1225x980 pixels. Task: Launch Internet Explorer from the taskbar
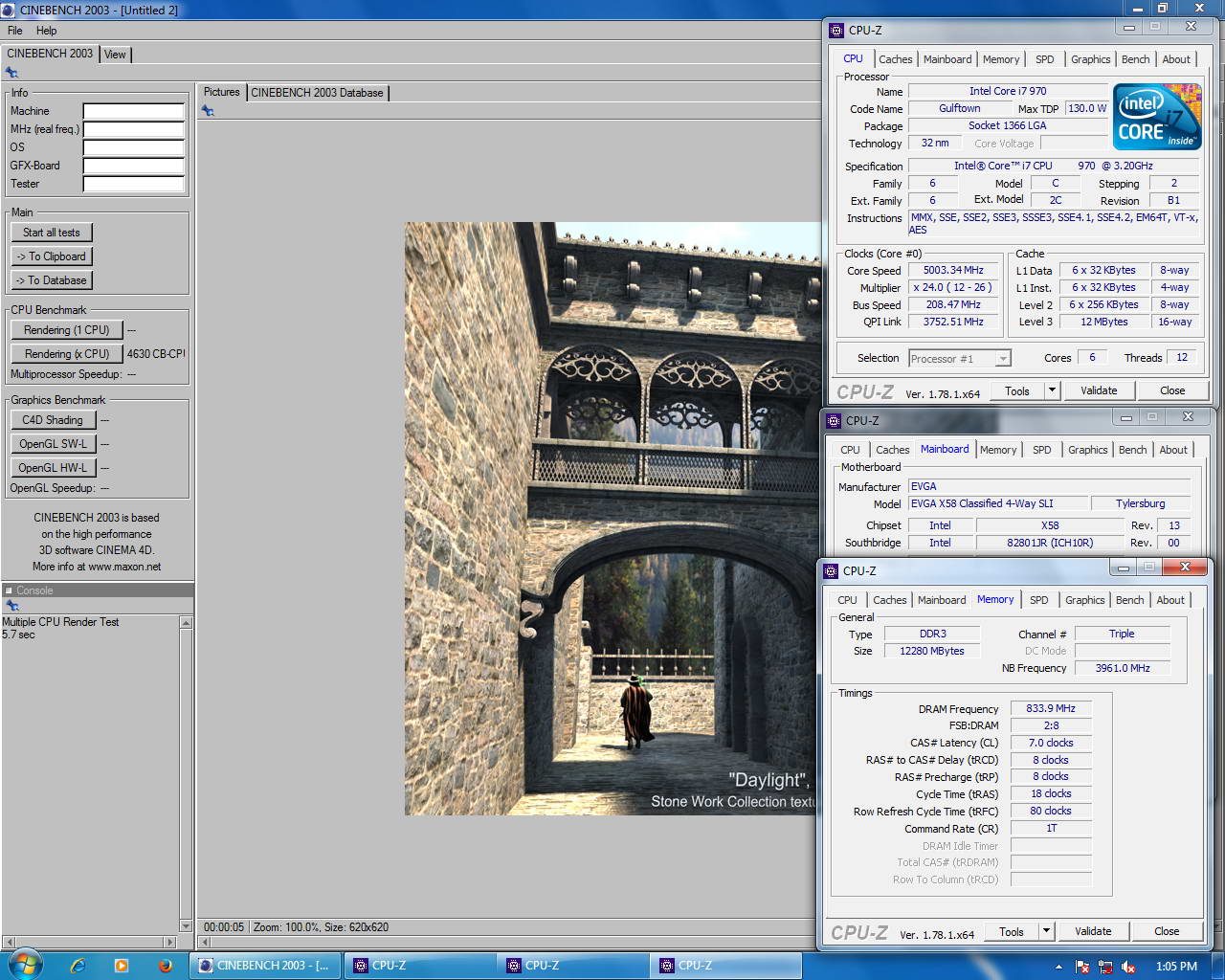point(78,966)
